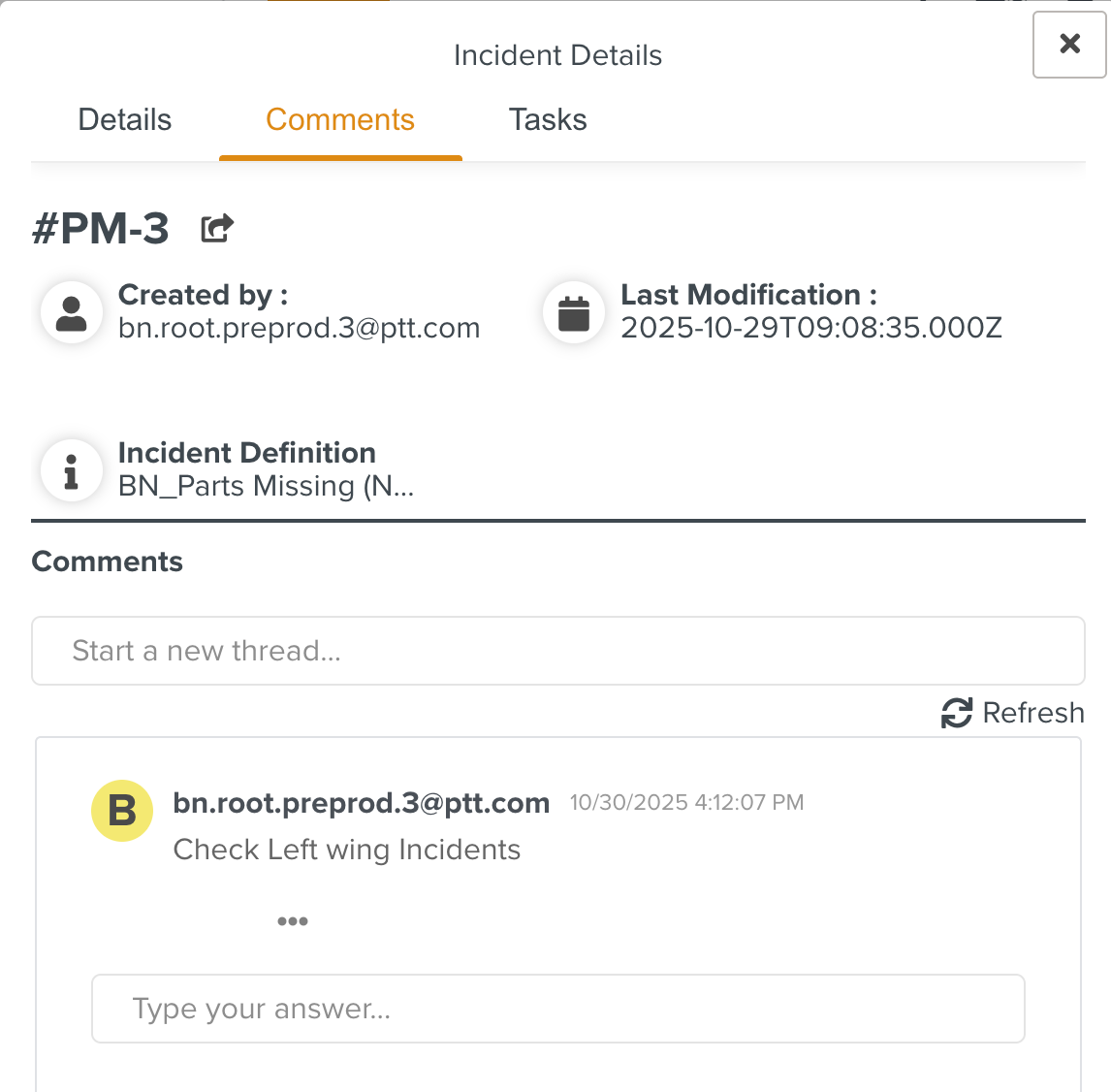1111x1092 pixels.
Task: Click the calendar icon for Last Modification
Action: [574, 313]
